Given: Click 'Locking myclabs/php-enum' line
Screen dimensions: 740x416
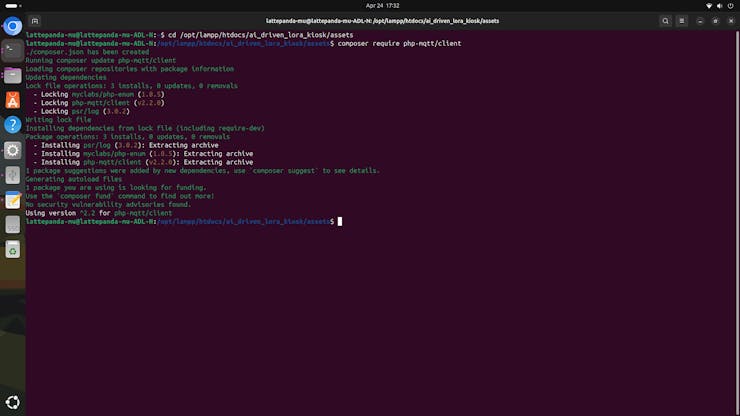Looking at the screenshot, I should point(99,94).
